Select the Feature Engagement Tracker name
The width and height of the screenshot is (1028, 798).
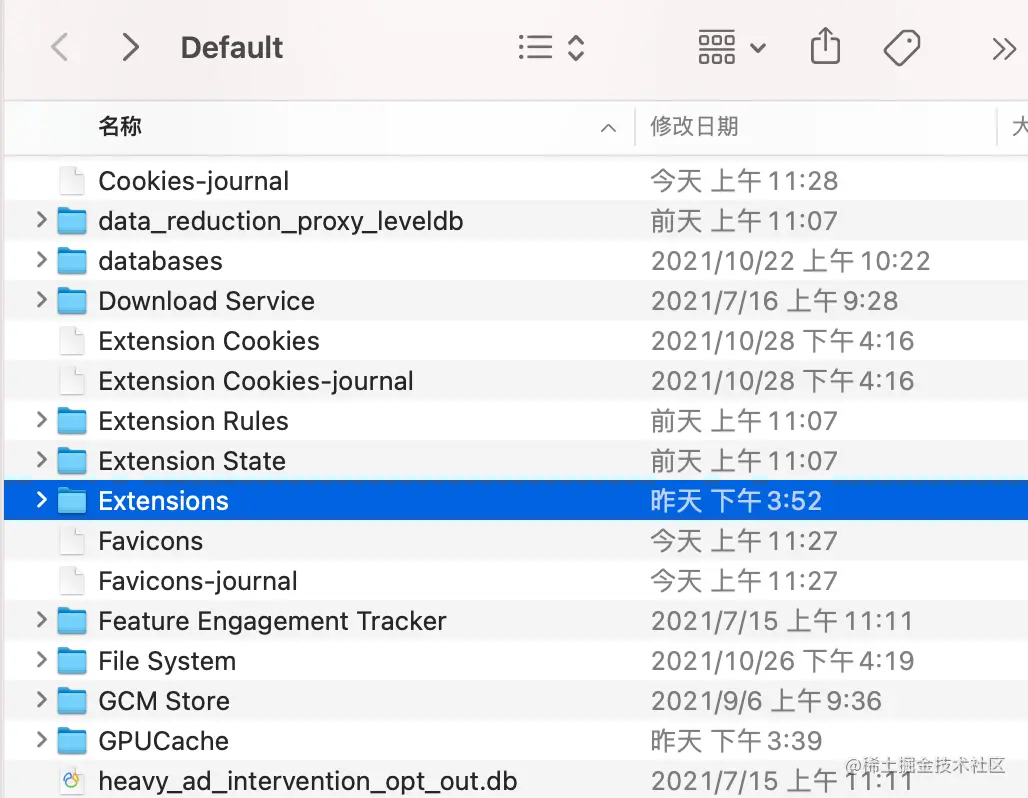[272, 621]
